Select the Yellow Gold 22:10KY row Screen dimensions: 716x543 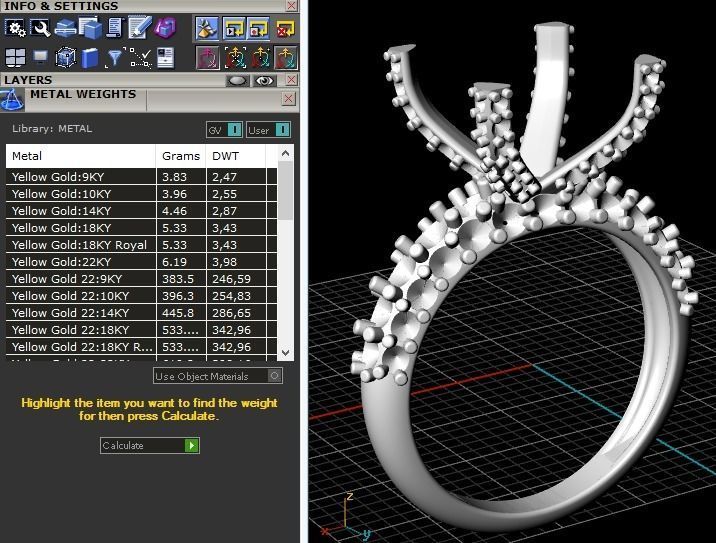click(x=142, y=295)
